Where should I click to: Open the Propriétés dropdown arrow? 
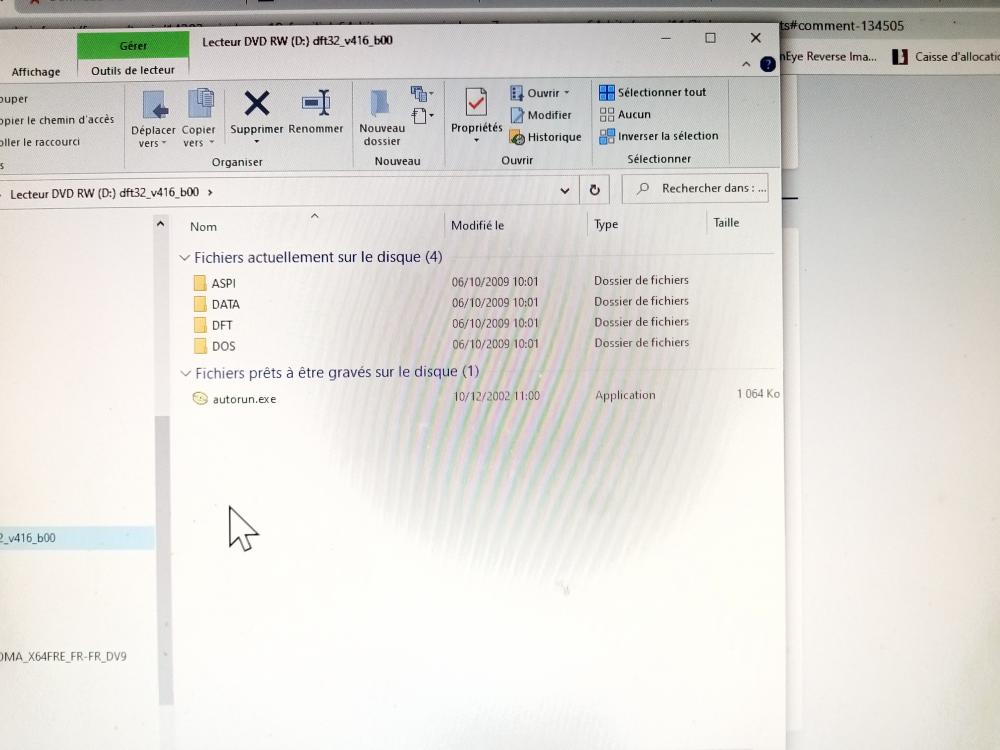(476, 140)
